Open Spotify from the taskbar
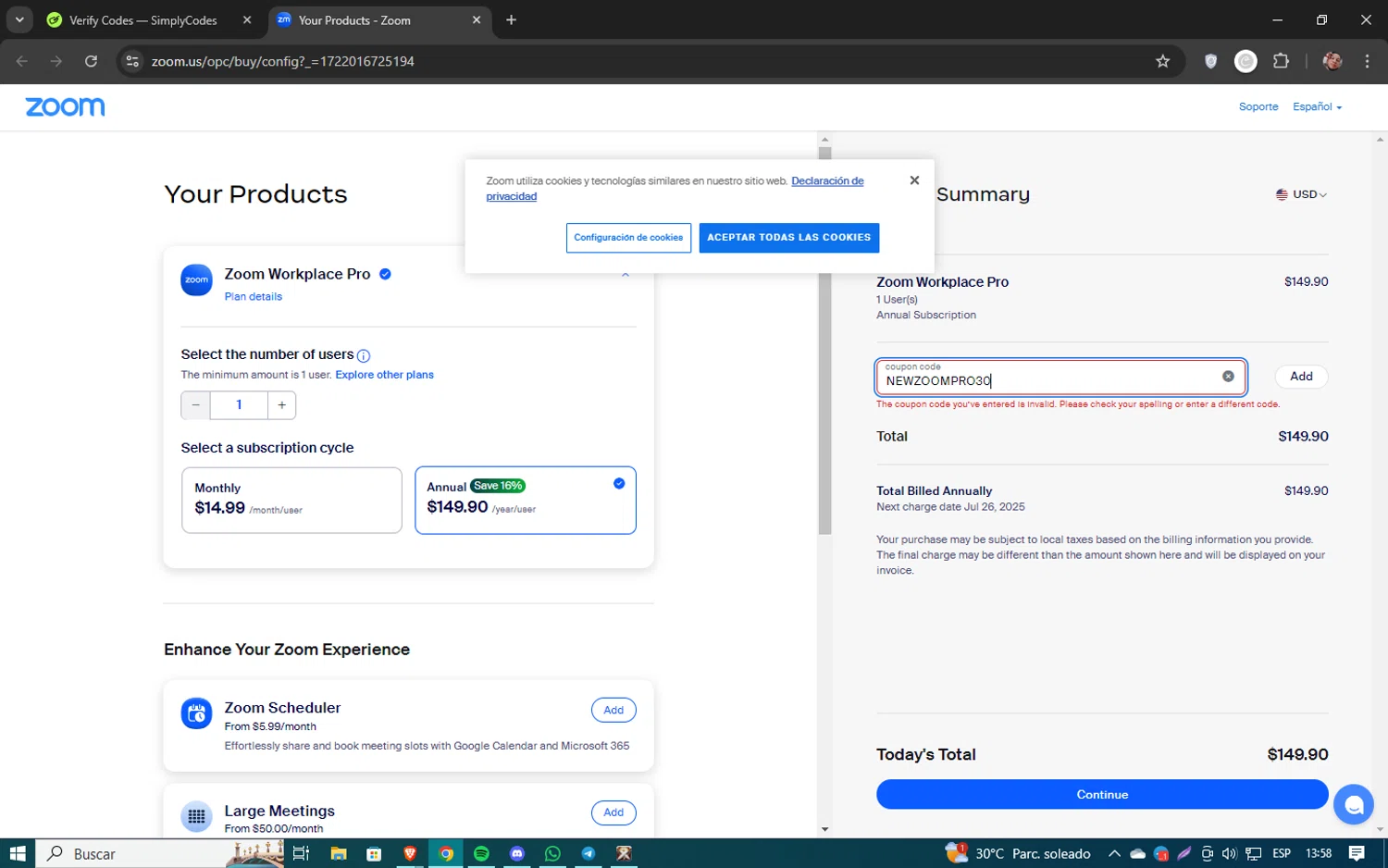 point(481,853)
